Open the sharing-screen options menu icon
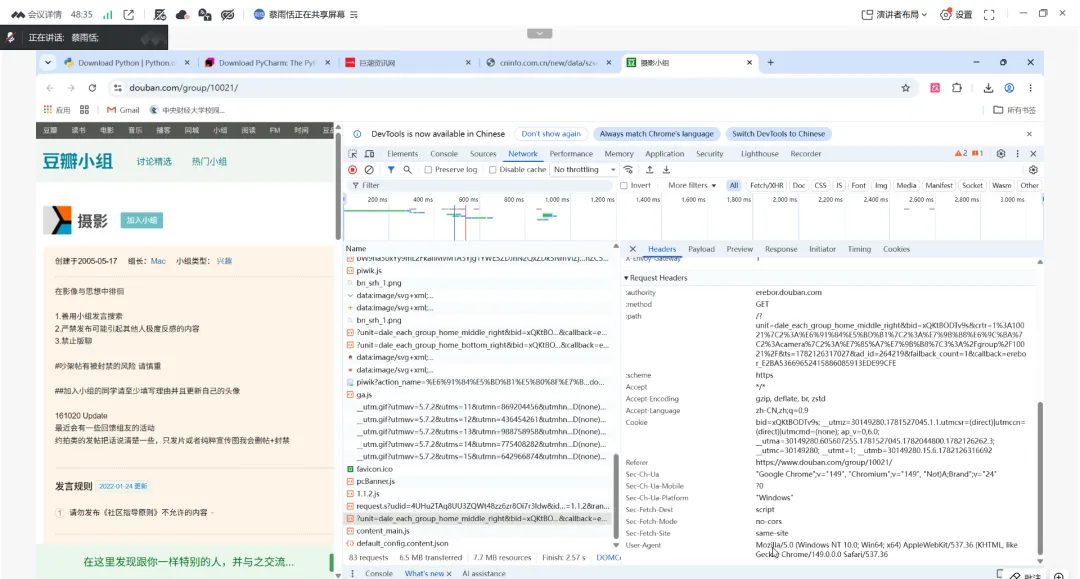 click(353, 14)
